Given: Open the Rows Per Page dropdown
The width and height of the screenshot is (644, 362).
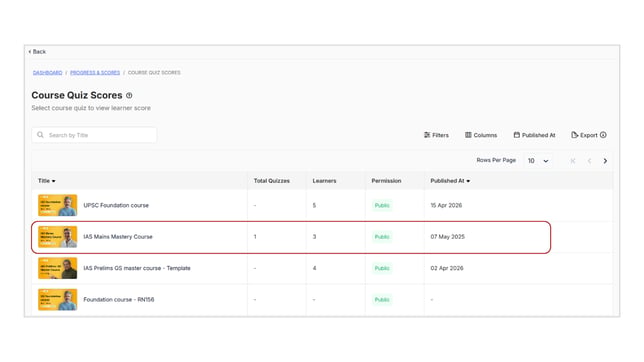Looking at the screenshot, I should 538,161.
